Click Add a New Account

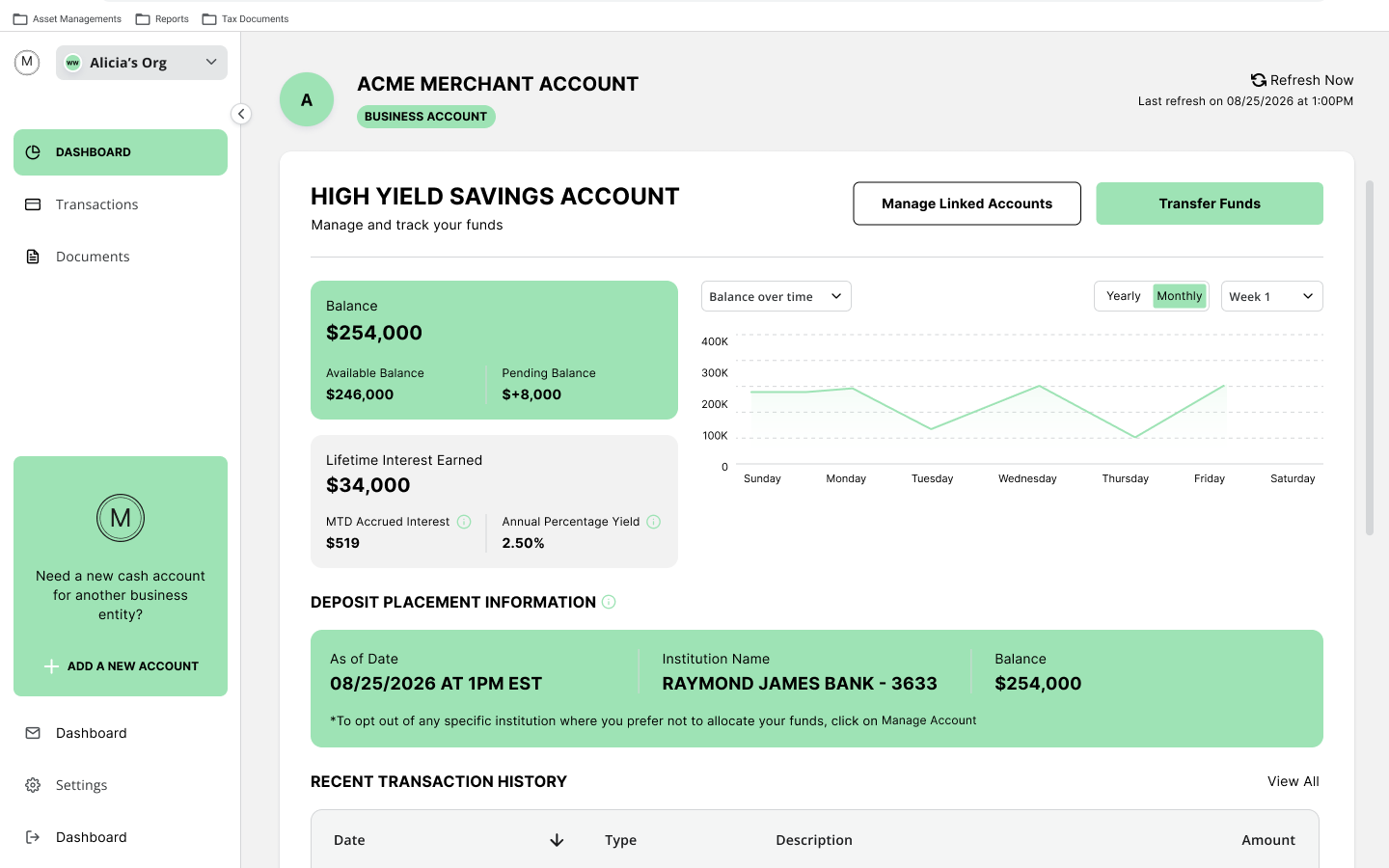click(122, 666)
